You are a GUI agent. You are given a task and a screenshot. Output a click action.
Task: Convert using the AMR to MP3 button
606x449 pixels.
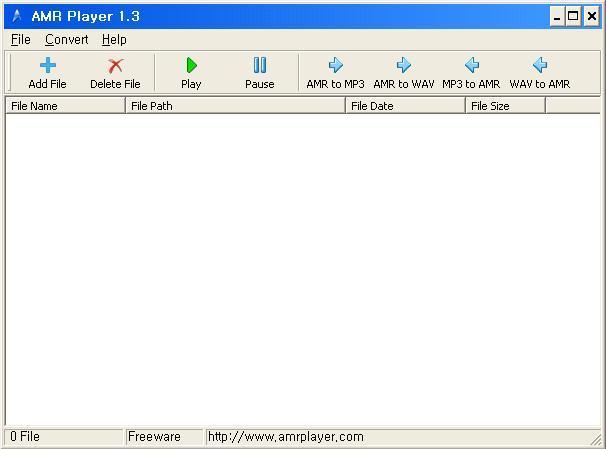point(335,73)
